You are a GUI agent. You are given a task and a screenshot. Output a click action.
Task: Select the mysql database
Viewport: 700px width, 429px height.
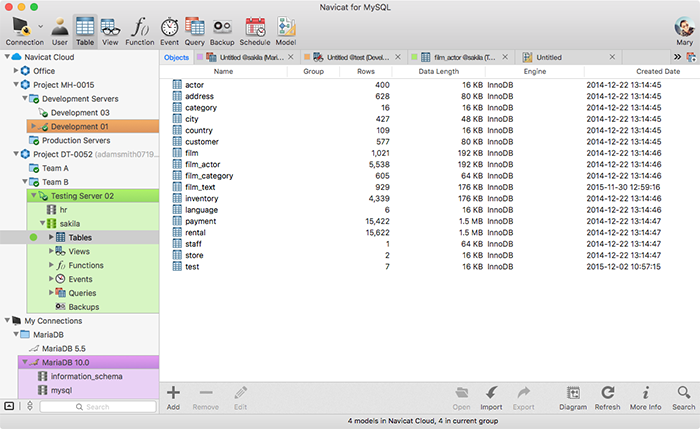point(61,390)
